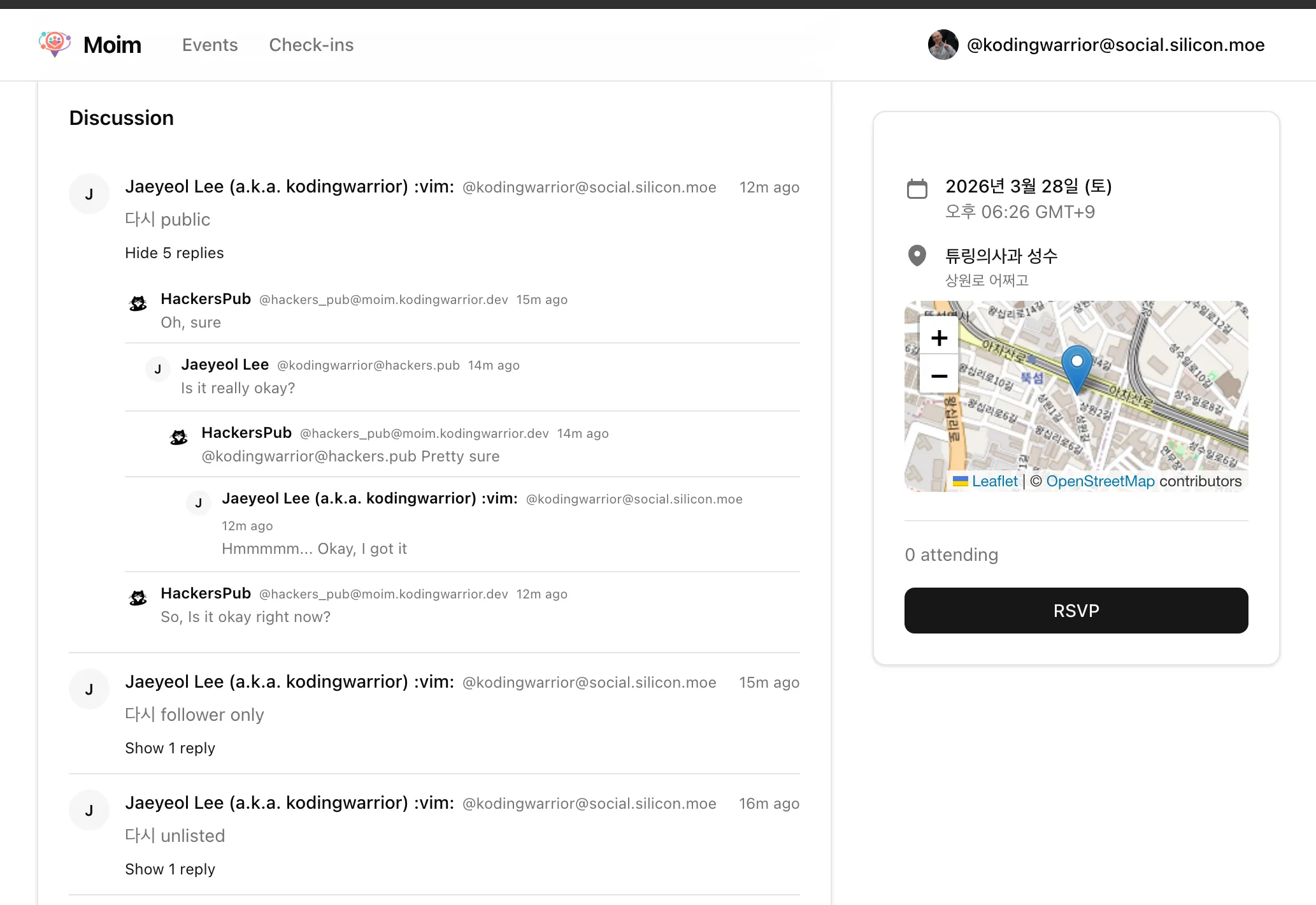Click J avatar on "Is it really okay?" reply

pyautogui.click(x=158, y=369)
